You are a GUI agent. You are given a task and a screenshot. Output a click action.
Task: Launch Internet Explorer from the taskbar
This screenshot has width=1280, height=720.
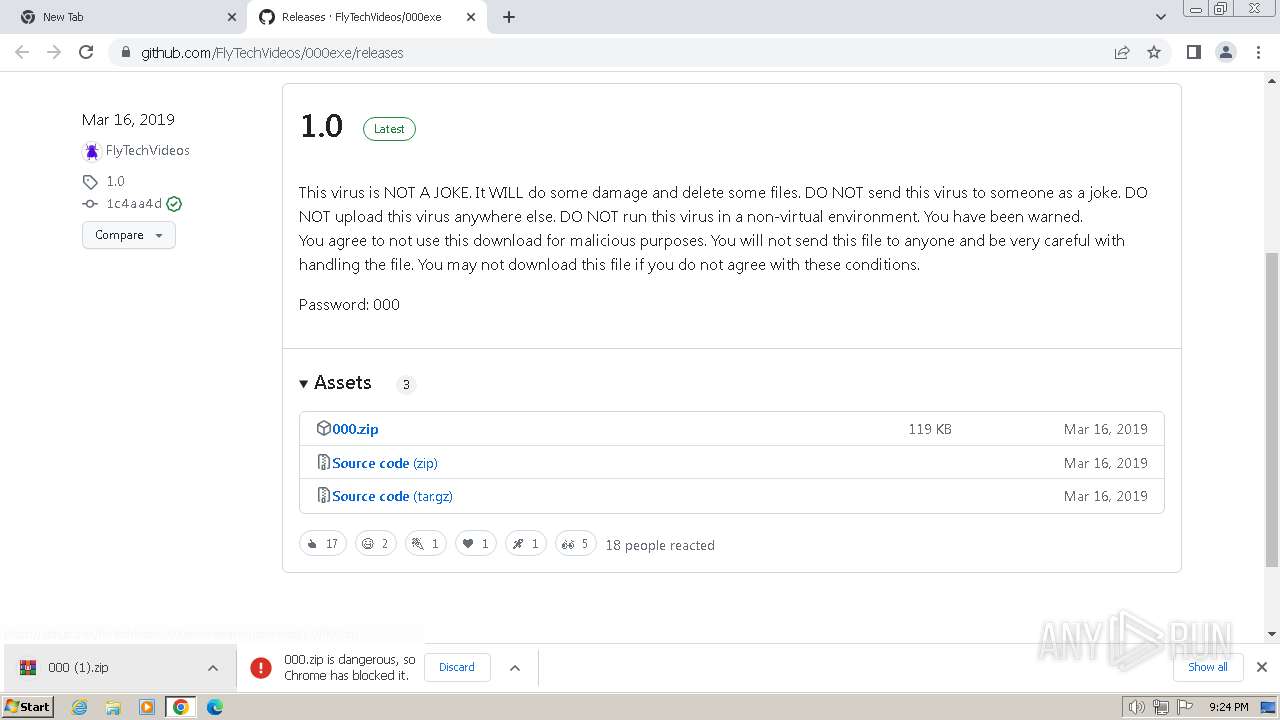point(80,707)
